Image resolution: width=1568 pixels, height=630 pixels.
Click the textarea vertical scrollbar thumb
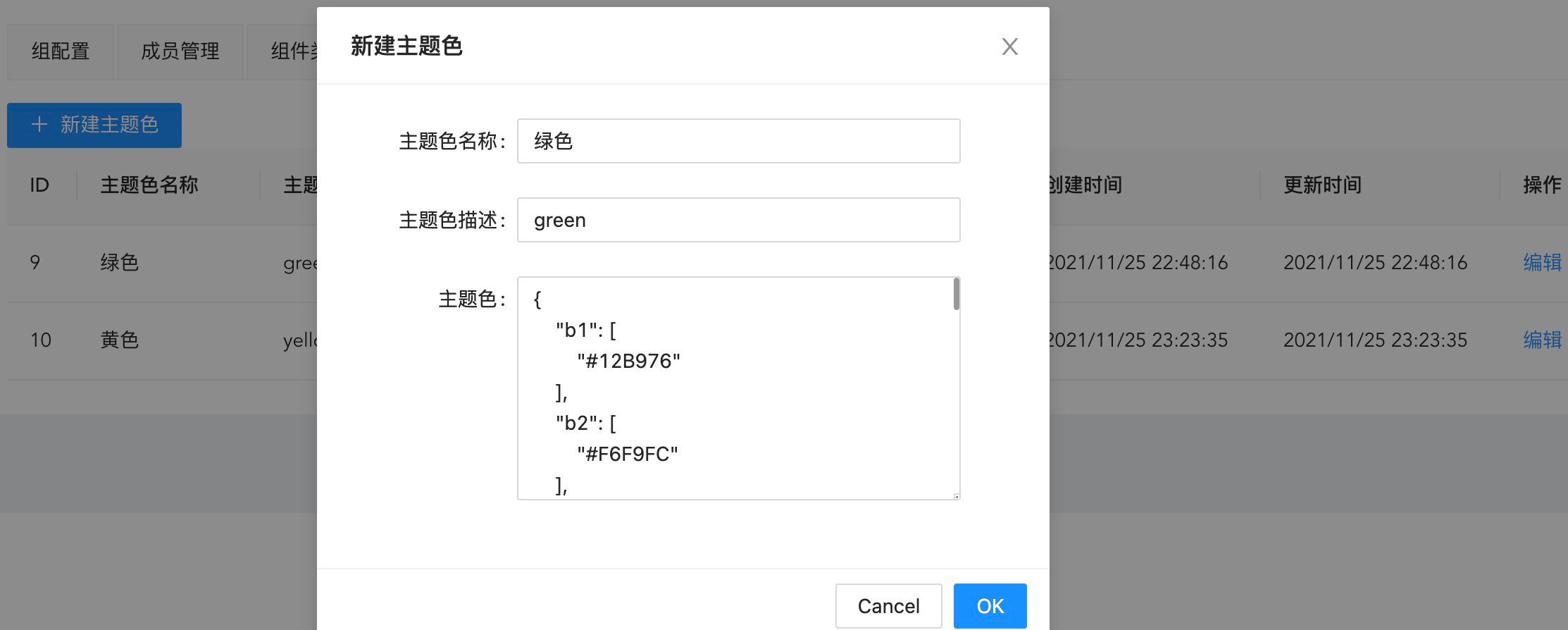tap(956, 294)
